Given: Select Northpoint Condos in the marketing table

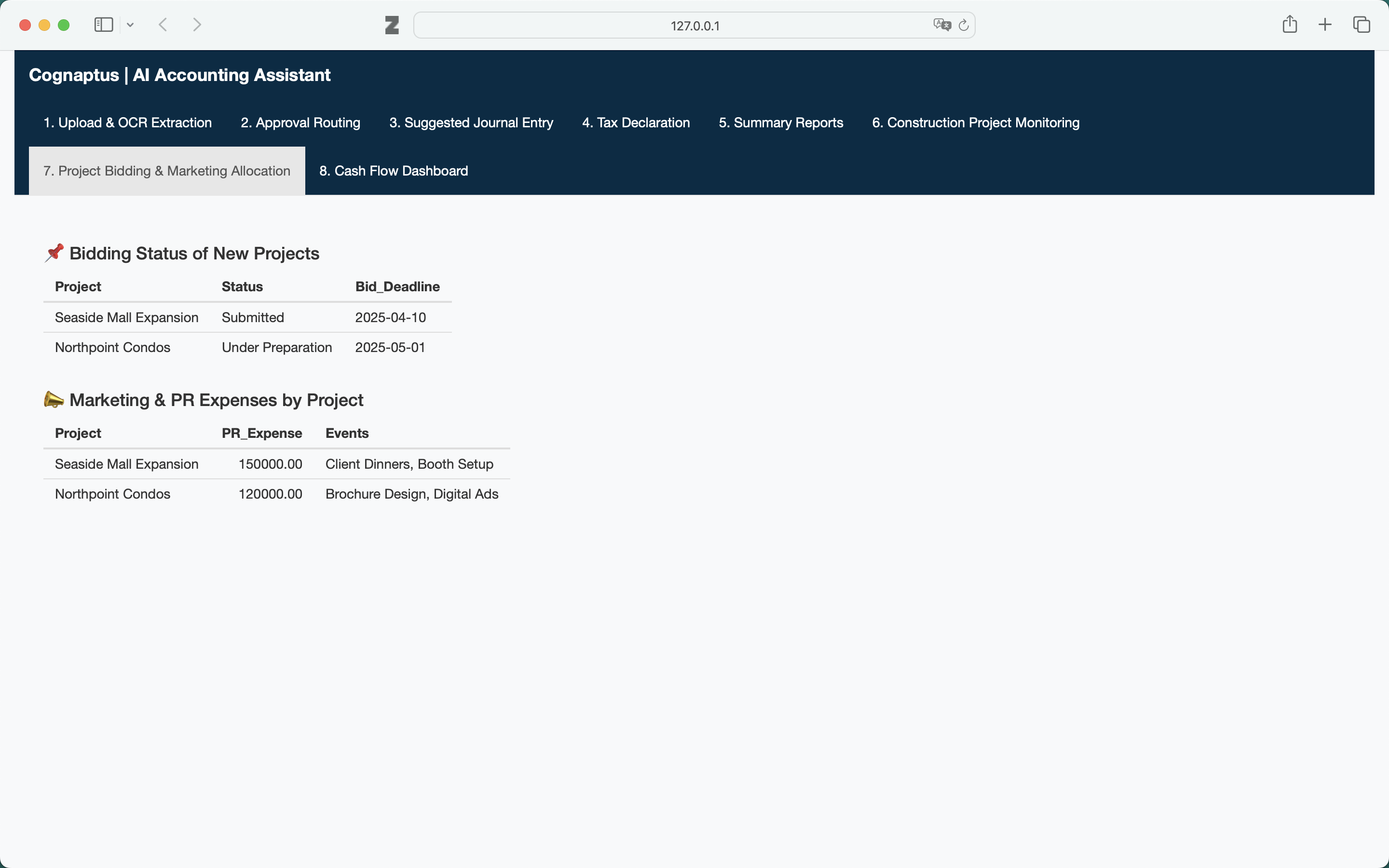Looking at the screenshot, I should tap(112, 494).
